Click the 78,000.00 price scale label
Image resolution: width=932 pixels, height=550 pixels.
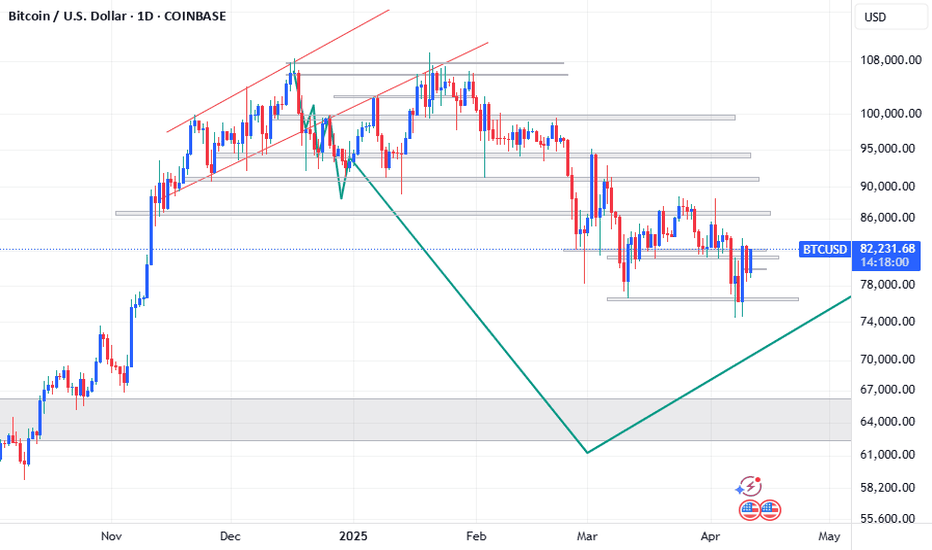coord(887,285)
